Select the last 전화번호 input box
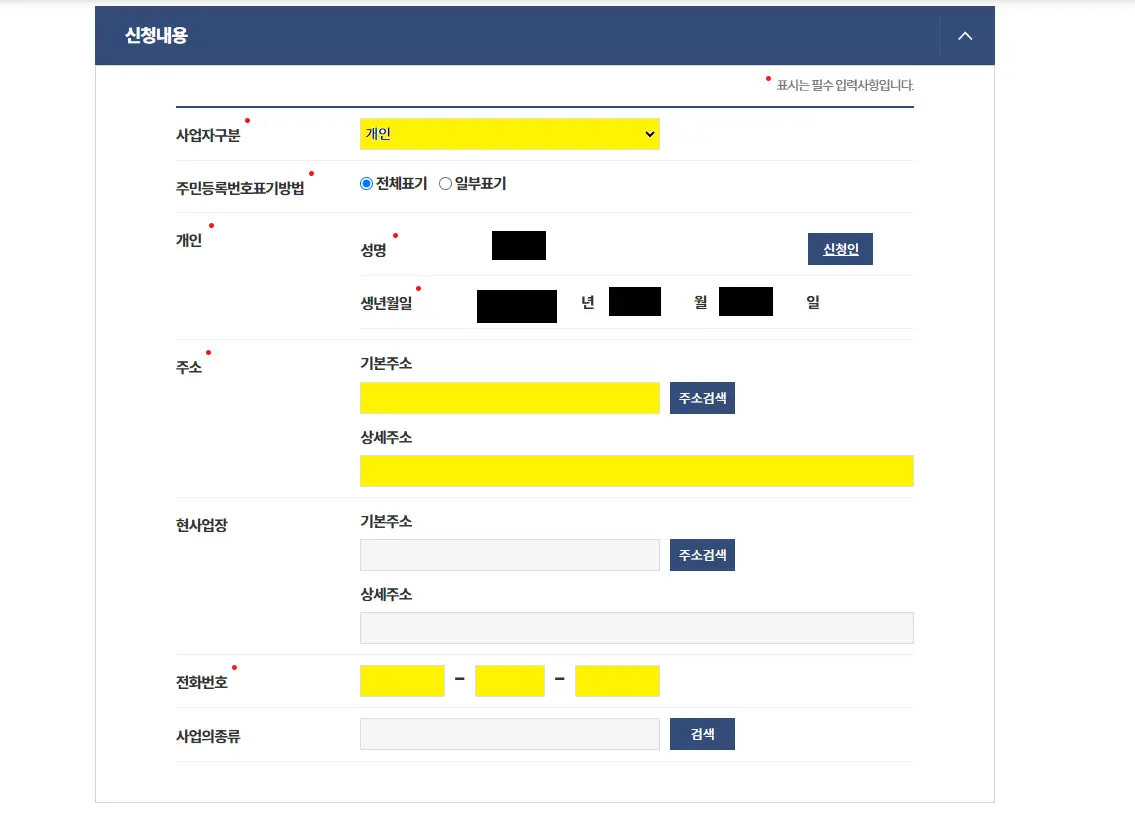 coord(617,680)
